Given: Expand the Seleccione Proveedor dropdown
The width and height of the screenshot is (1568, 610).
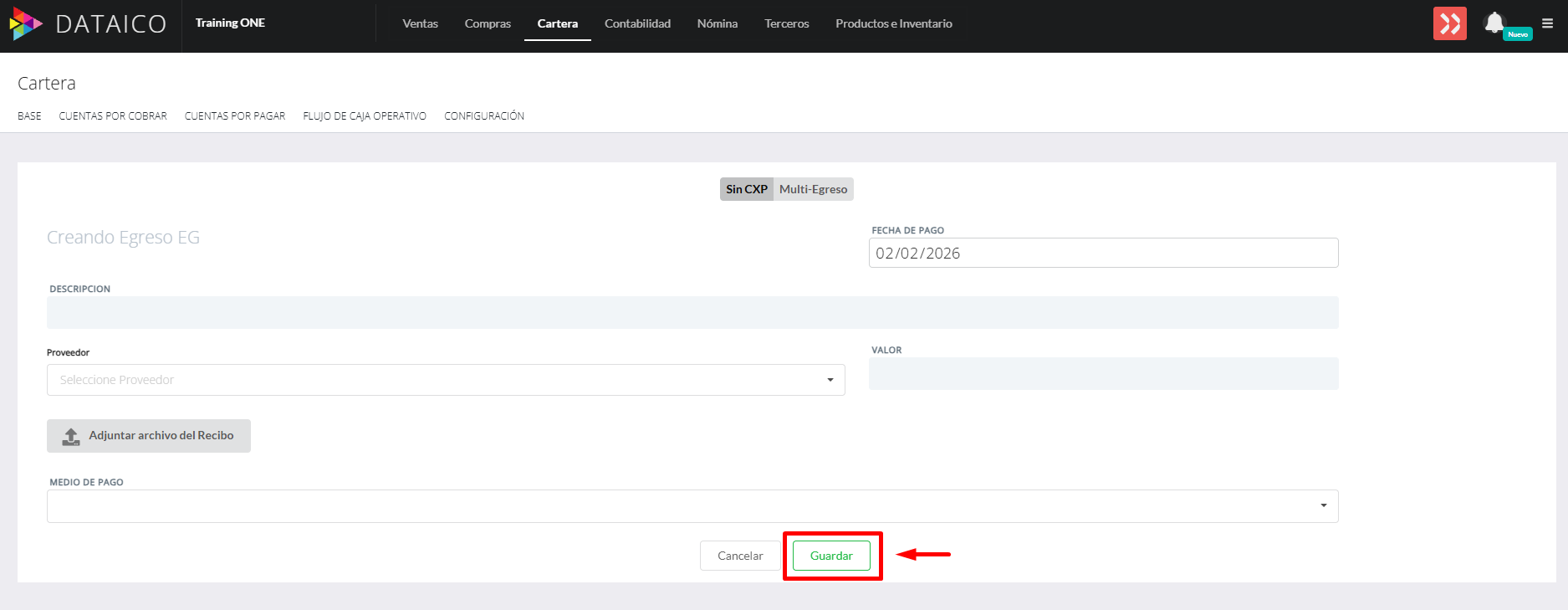Looking at the screenshot, I should point(446,380).
